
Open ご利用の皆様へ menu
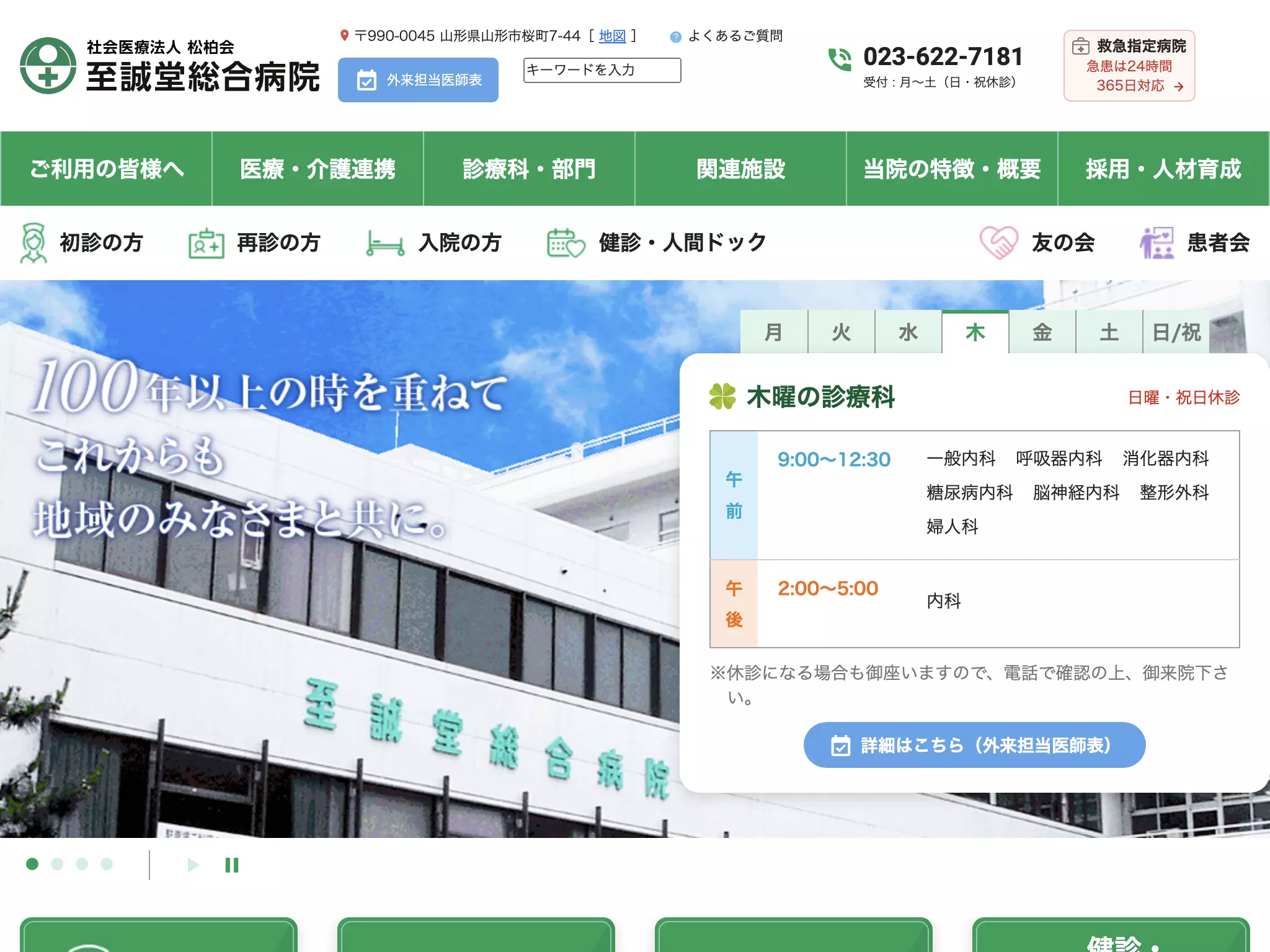[107, 169]
